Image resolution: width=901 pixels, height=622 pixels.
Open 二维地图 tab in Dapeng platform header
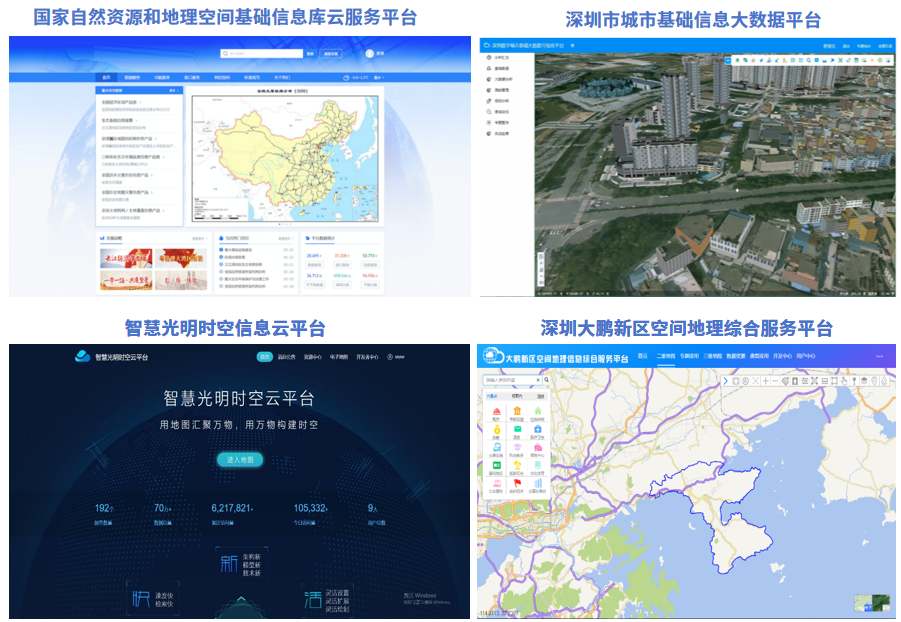pos(666,356)
